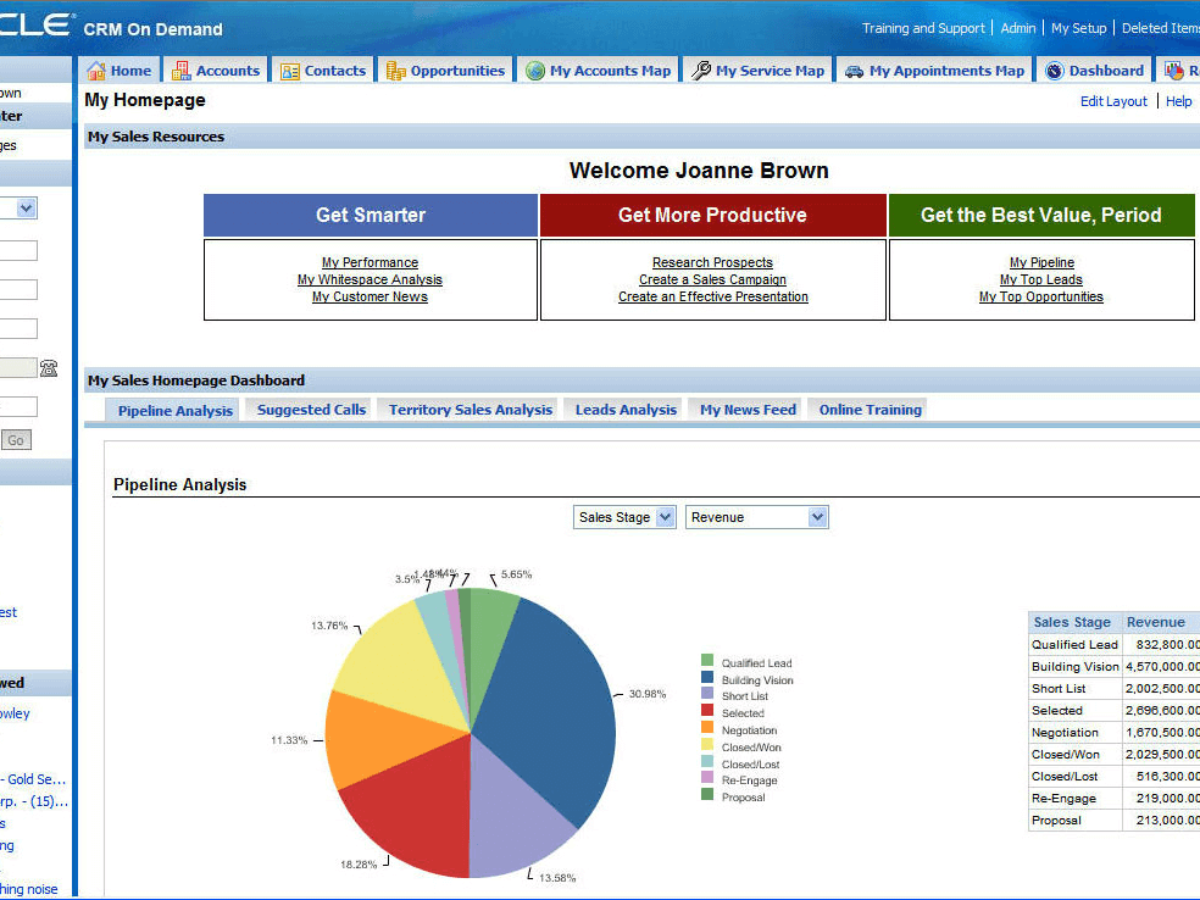
Task: Open the Territory Sales Analysis tab
Action: (x=470, y=409)
